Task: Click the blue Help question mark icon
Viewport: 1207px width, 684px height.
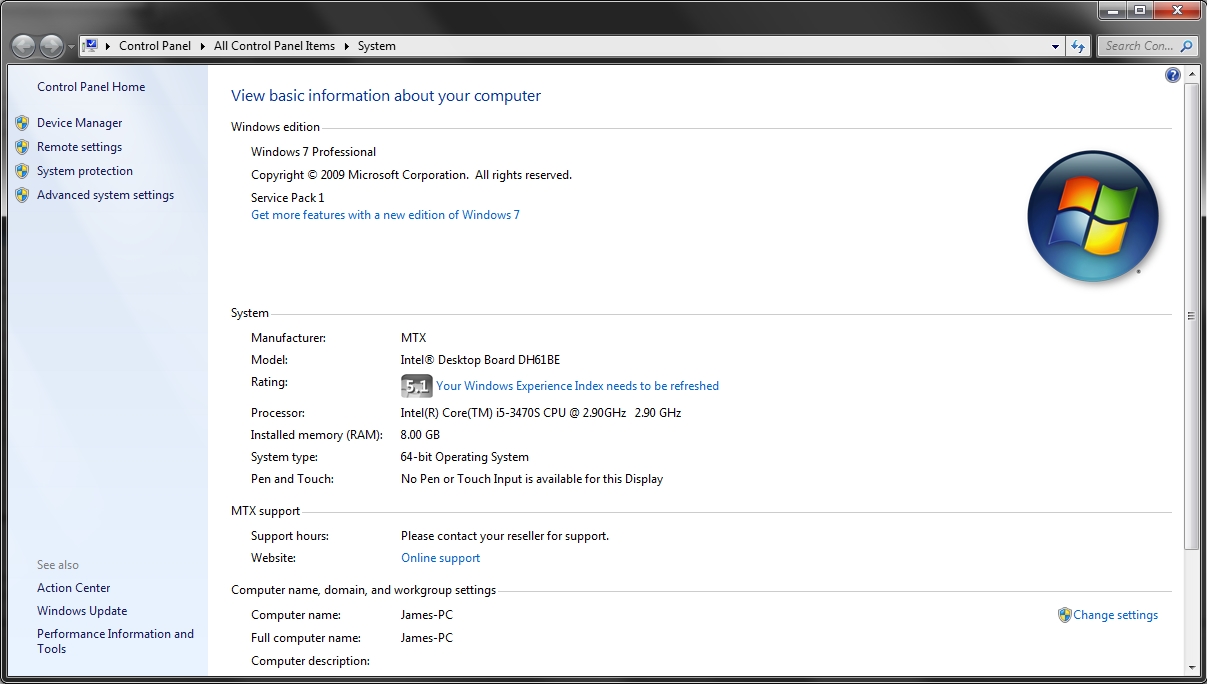Action: pos(1173,75)
